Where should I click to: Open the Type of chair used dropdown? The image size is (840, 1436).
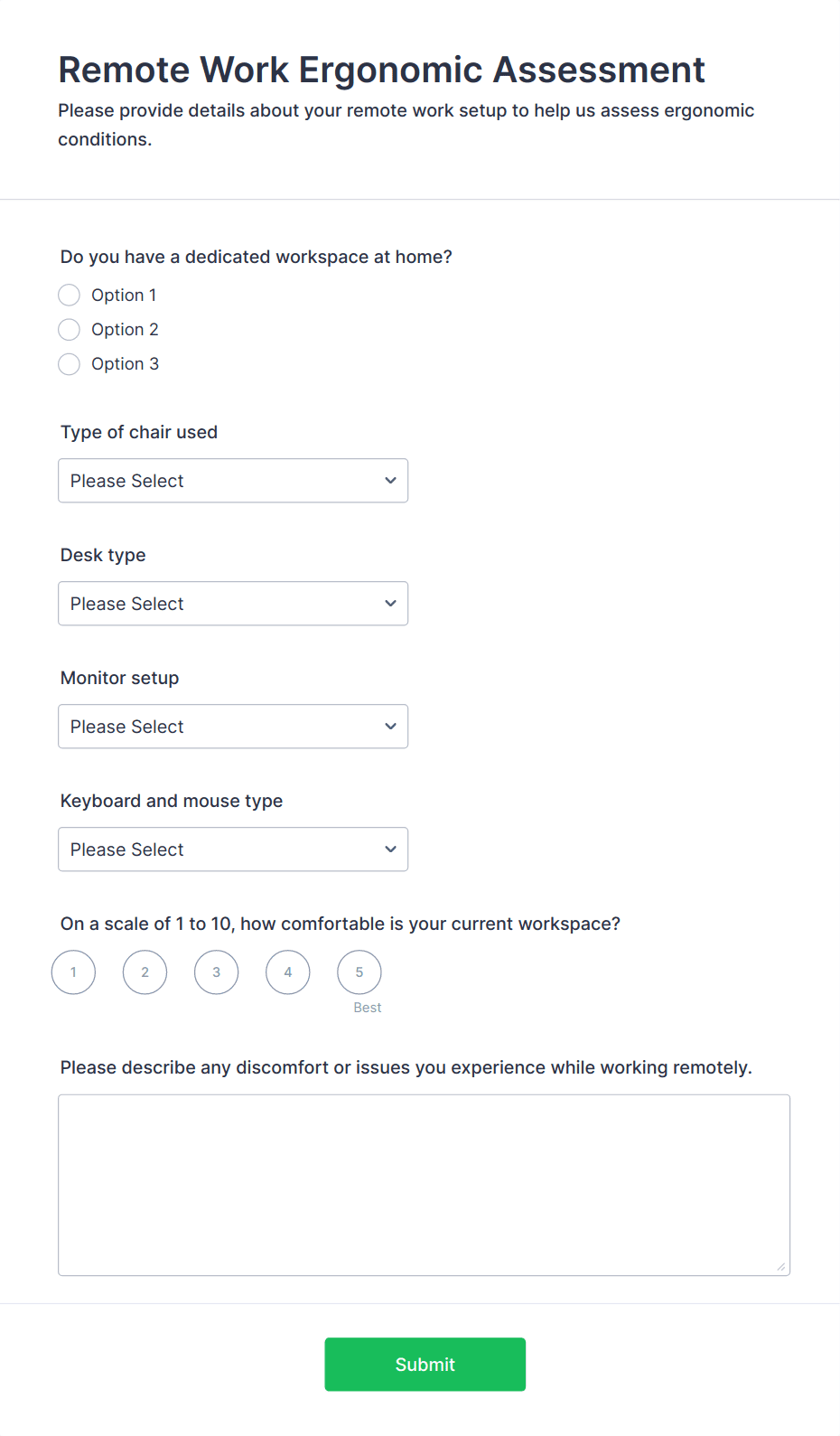point(232,481)
